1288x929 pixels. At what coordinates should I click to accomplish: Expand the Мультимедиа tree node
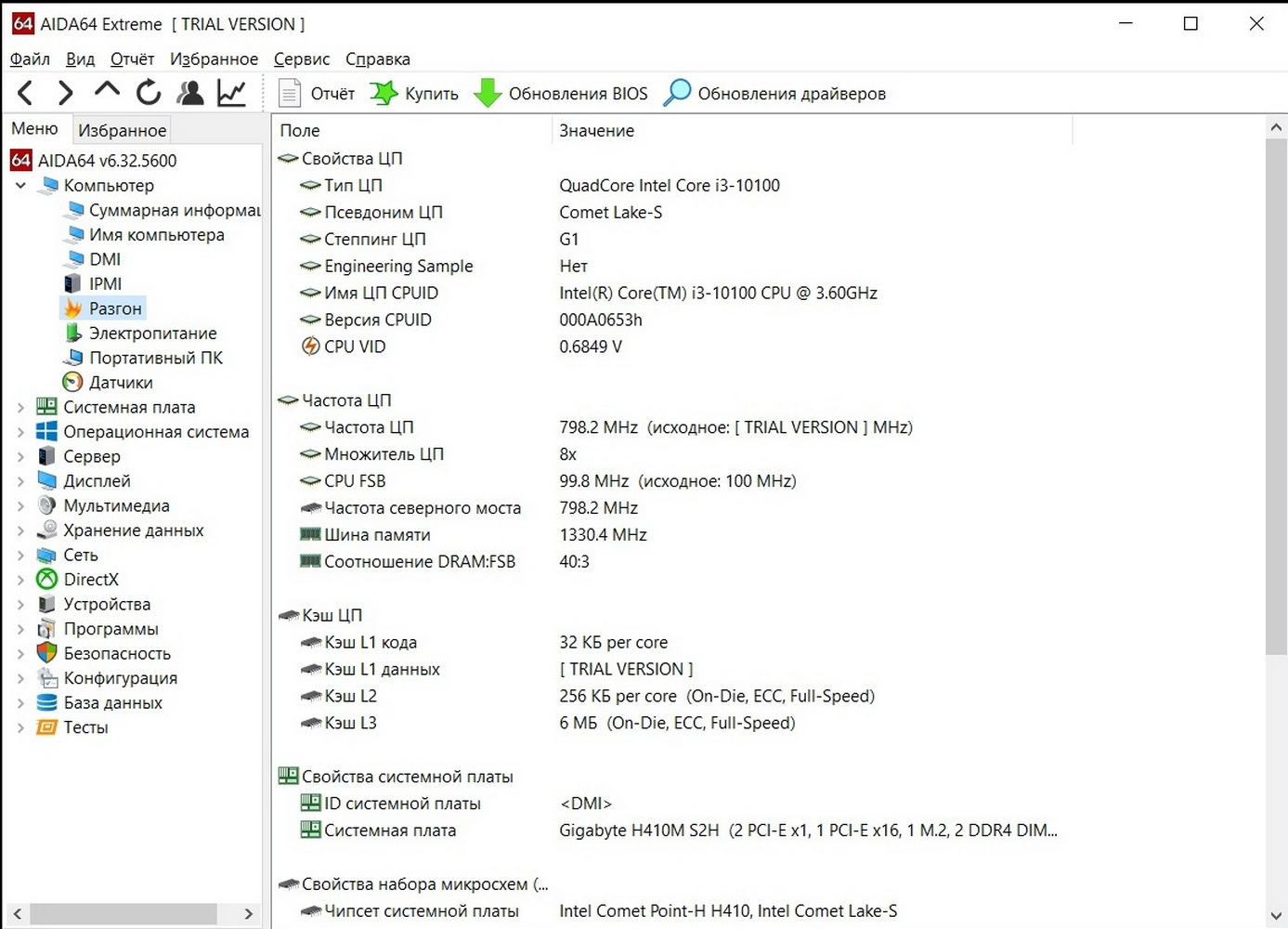(20, 505)
